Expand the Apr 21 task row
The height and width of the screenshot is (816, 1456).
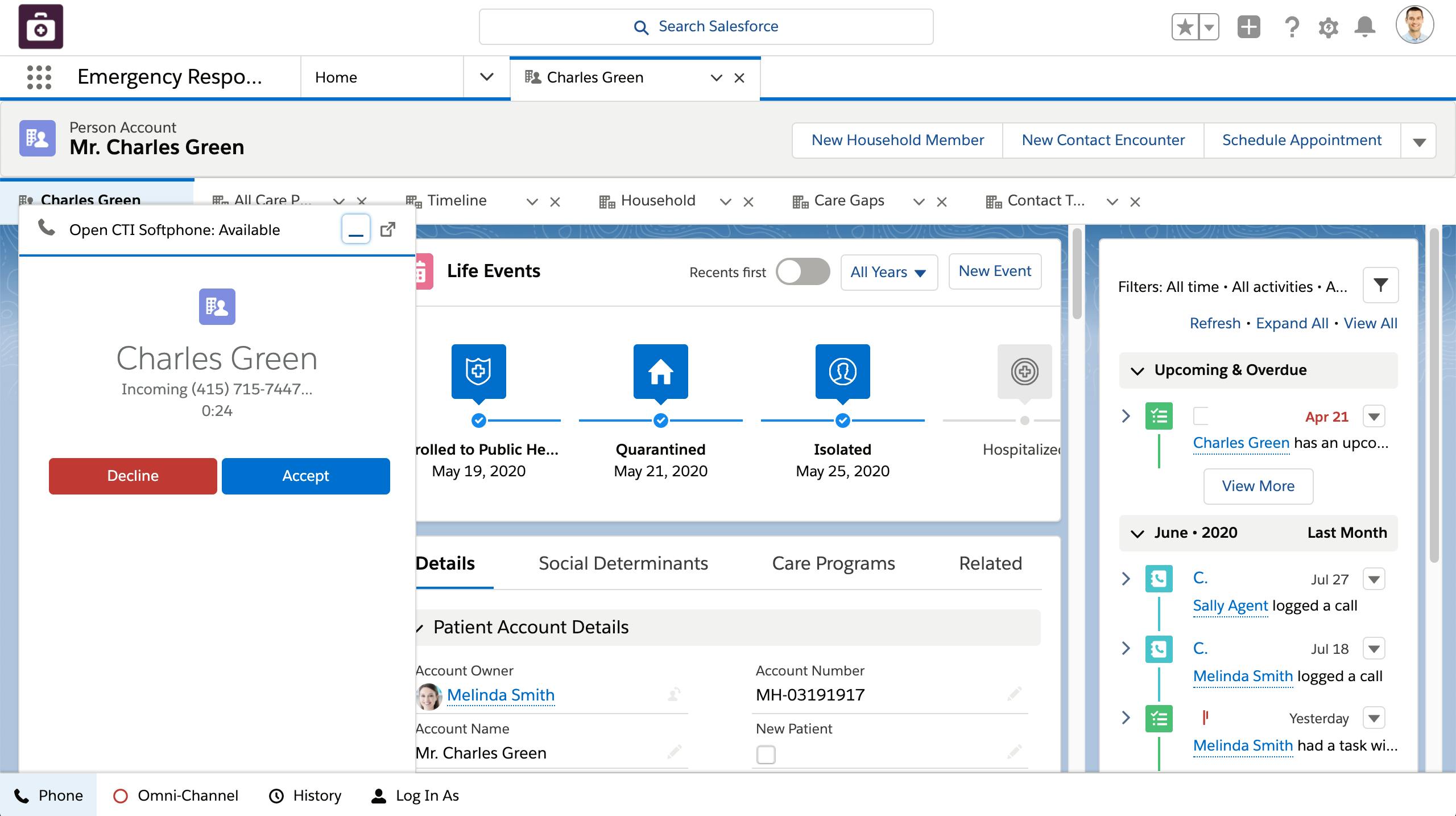tap(1126, 416)
